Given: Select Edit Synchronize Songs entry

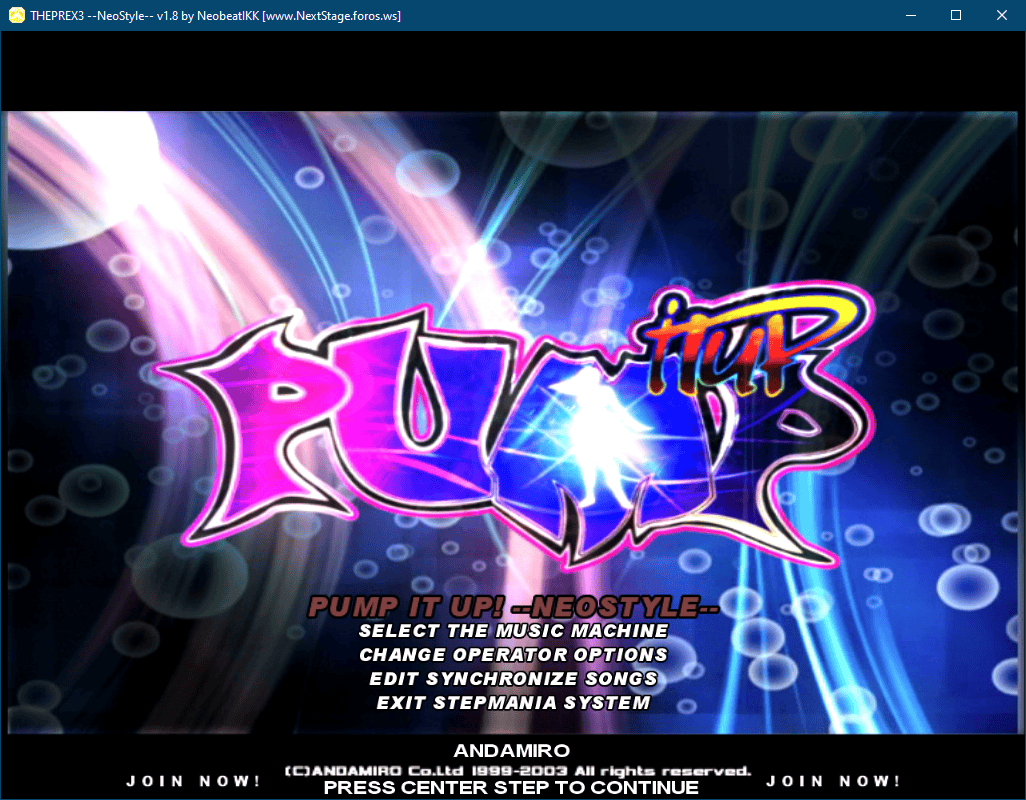Looking at the screenshot, I should pyautogui.click(x=513, y=679).
